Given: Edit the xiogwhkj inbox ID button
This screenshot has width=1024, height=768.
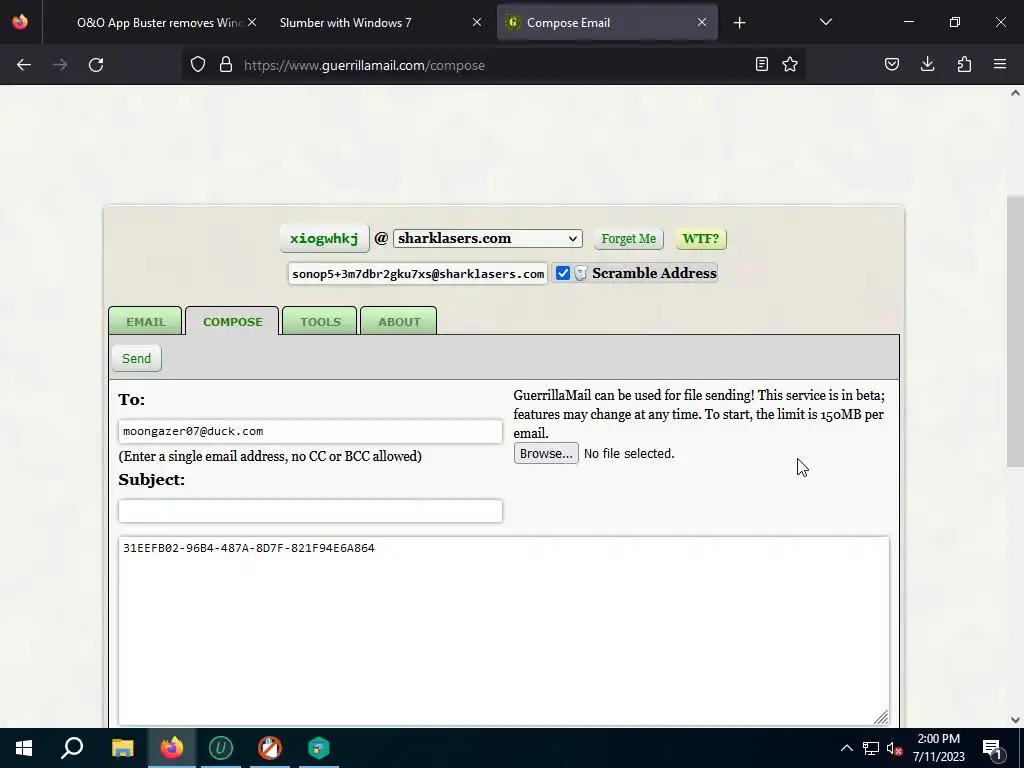Looking at the screenshot, I should pyautogui.click(x=324, y=238).
